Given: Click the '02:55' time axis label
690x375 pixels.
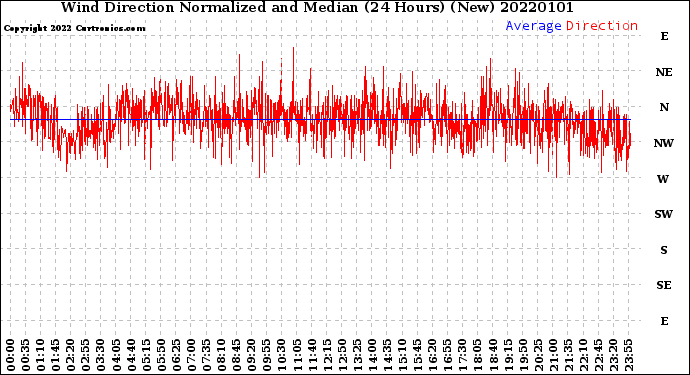Looking at the screenshot, I should click(x=86, y=355).
